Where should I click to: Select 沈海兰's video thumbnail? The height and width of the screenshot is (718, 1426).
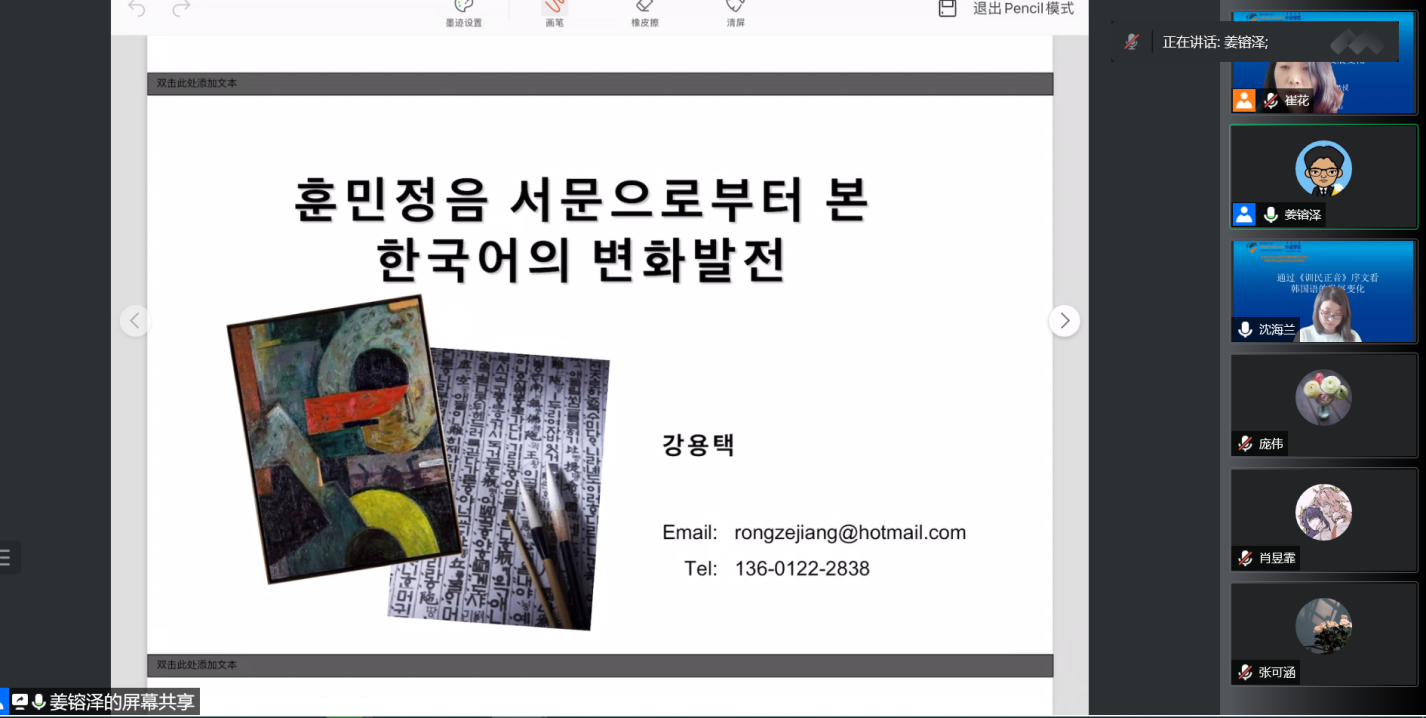1323,291
